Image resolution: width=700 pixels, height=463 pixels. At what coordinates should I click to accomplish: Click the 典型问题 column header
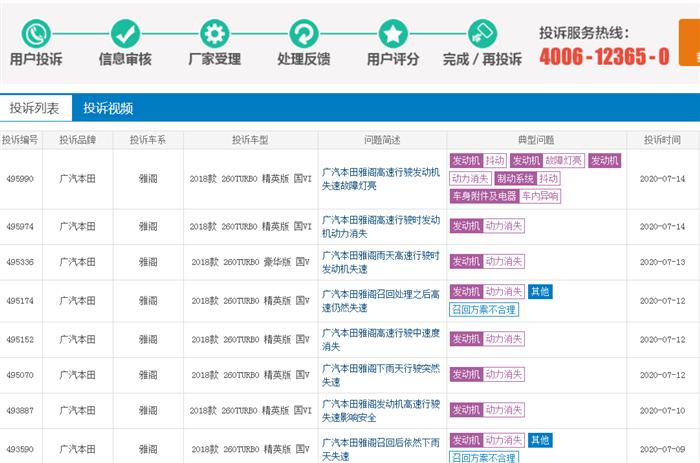pos(536,140)
